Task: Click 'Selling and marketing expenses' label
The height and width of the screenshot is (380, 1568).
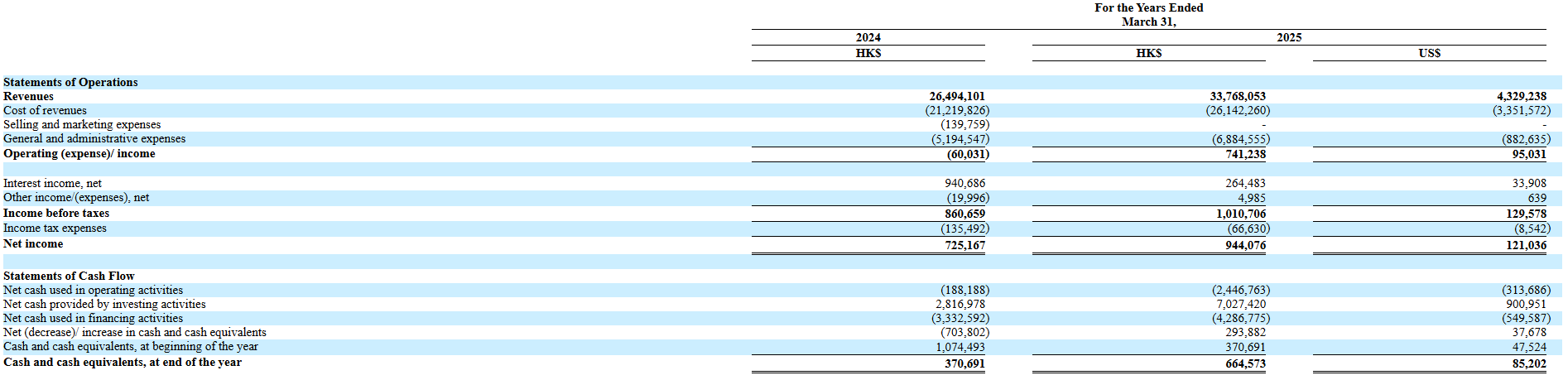Action: [82, 124]
